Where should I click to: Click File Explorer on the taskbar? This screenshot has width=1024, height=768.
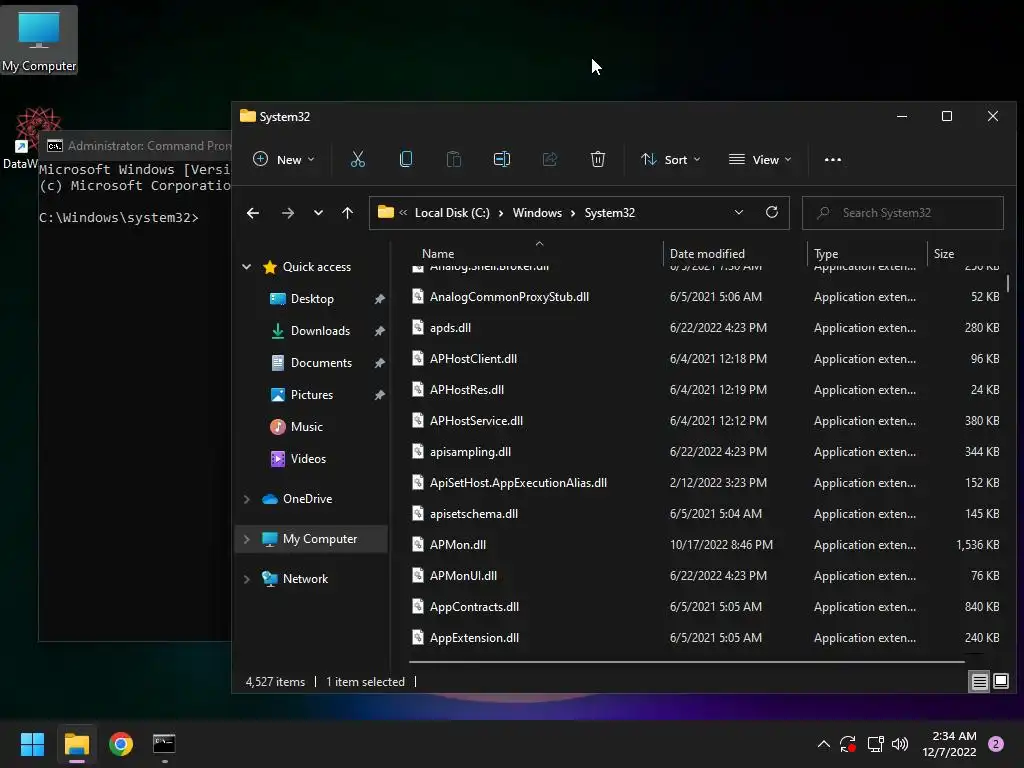coord(76,744)
